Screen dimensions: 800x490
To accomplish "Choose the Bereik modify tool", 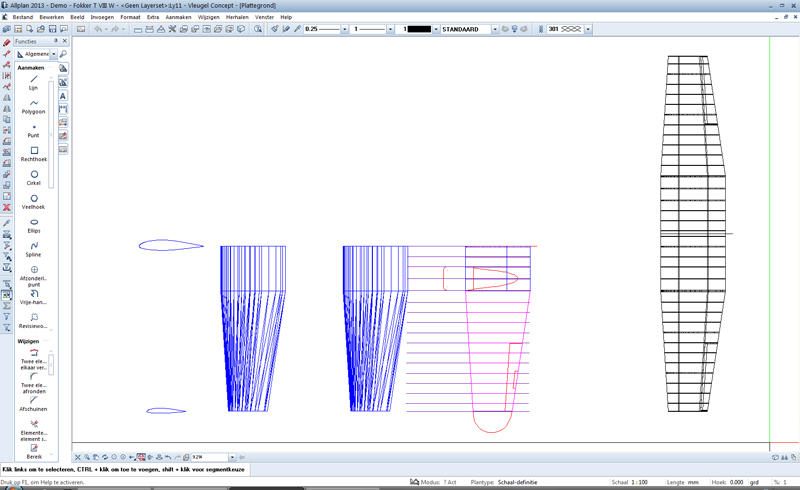I will [33, 451].
